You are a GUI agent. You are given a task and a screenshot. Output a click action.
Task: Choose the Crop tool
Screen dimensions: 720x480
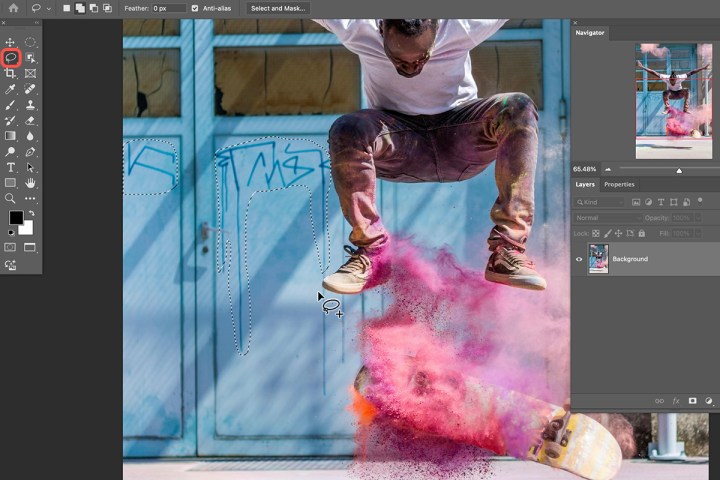point(11,73)
